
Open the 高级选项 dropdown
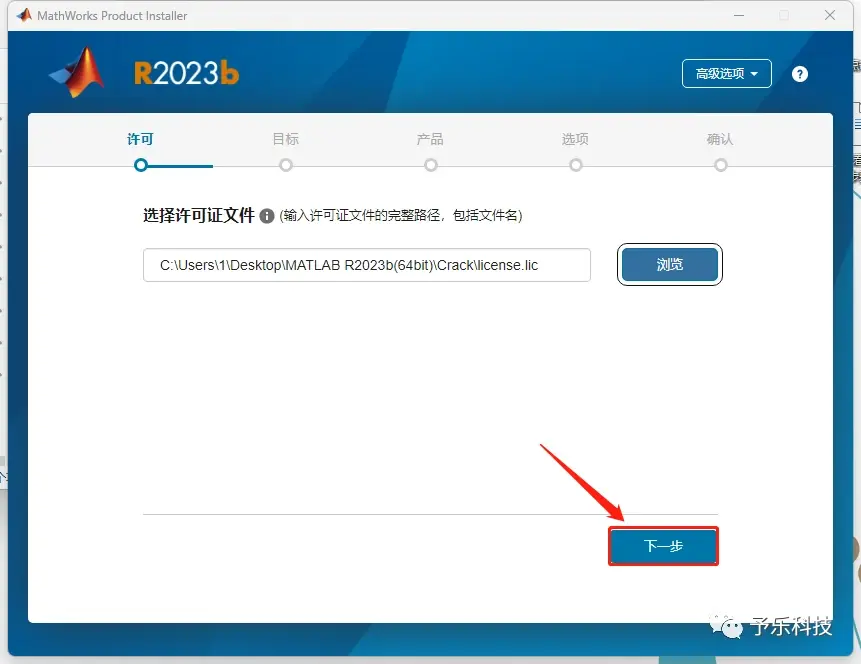pyautogui.click(x=726, y=74)
